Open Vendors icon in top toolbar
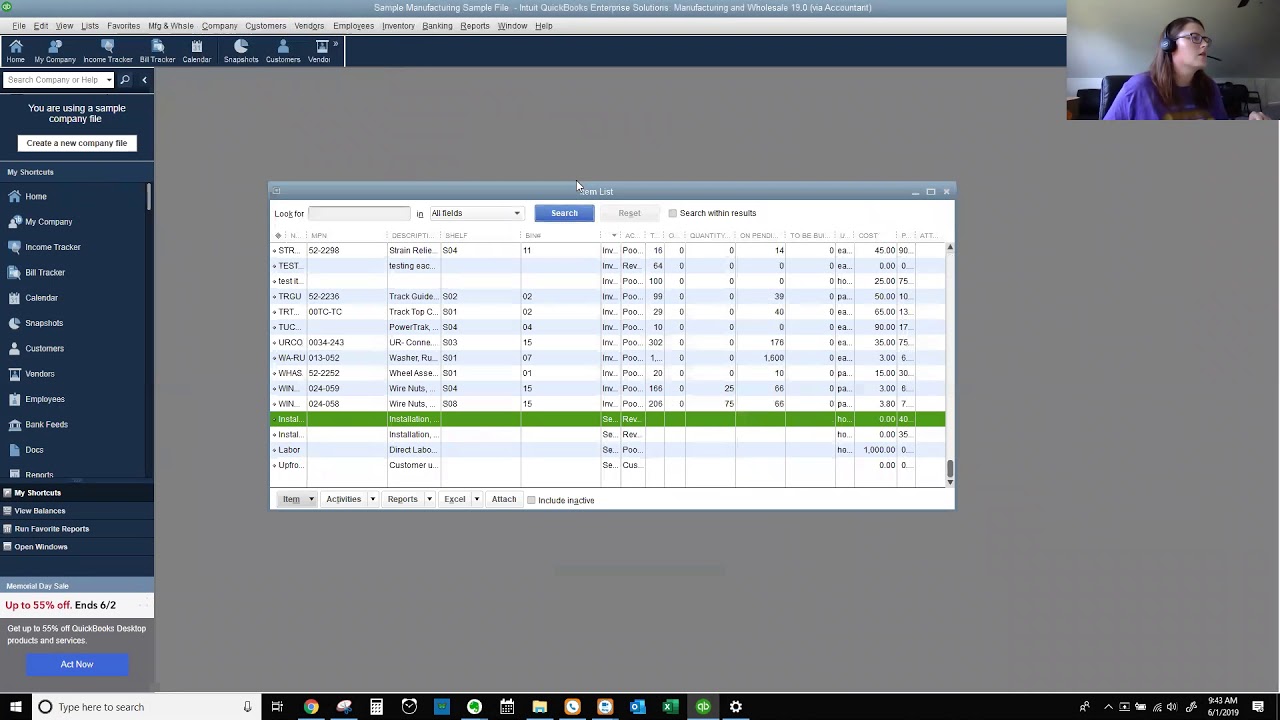This screenshot has width=1280, height=720. (x=319, y=51)
